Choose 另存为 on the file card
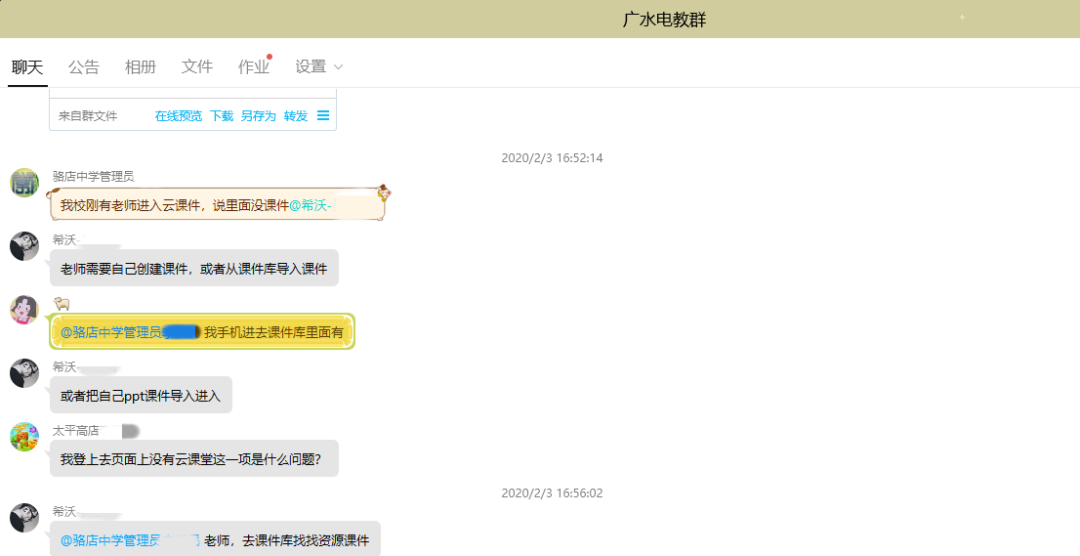 click(258, 116)
